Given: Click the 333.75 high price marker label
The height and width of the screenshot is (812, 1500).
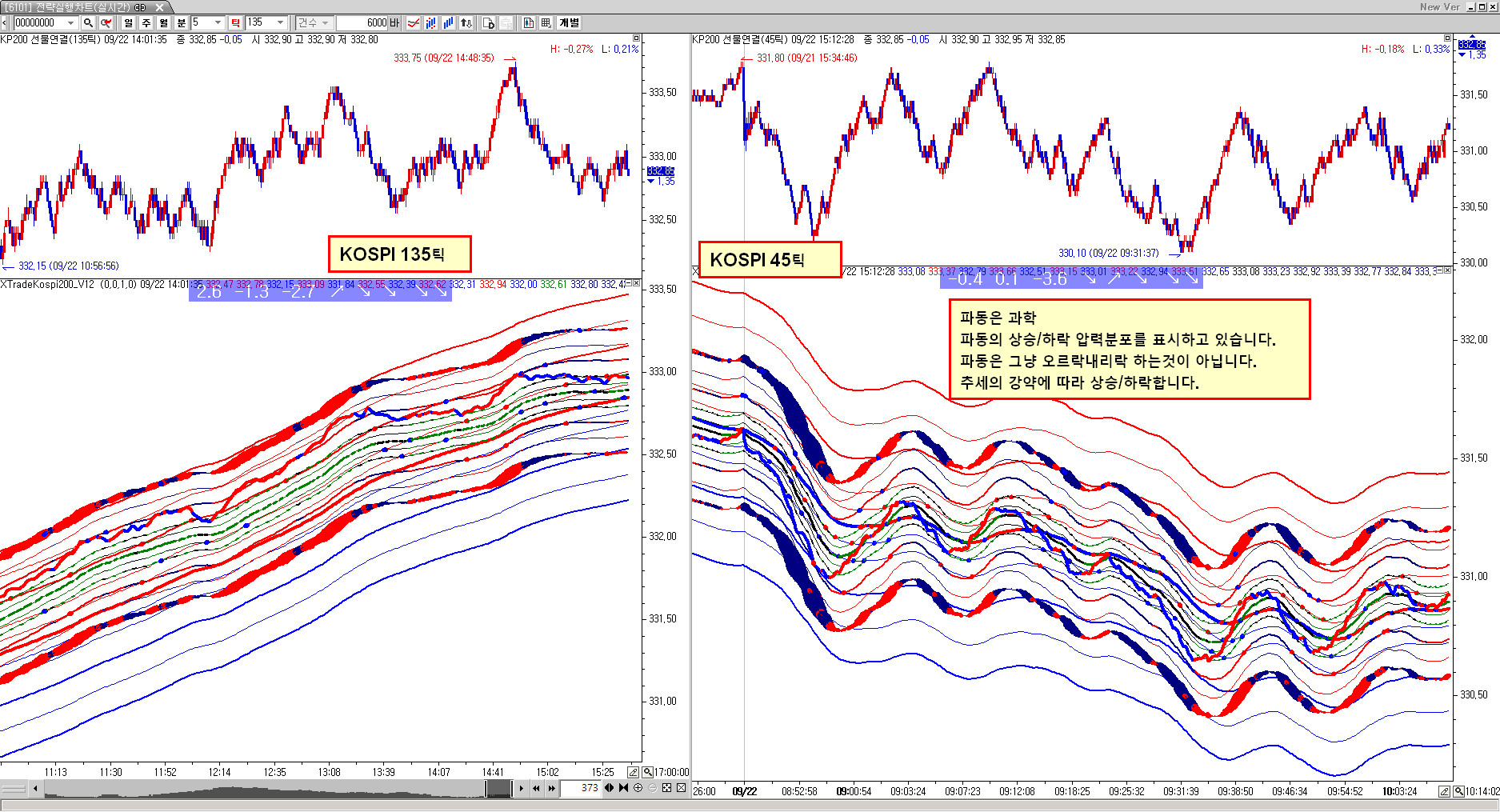Looking at the screenshot, I should pos(444,58).
